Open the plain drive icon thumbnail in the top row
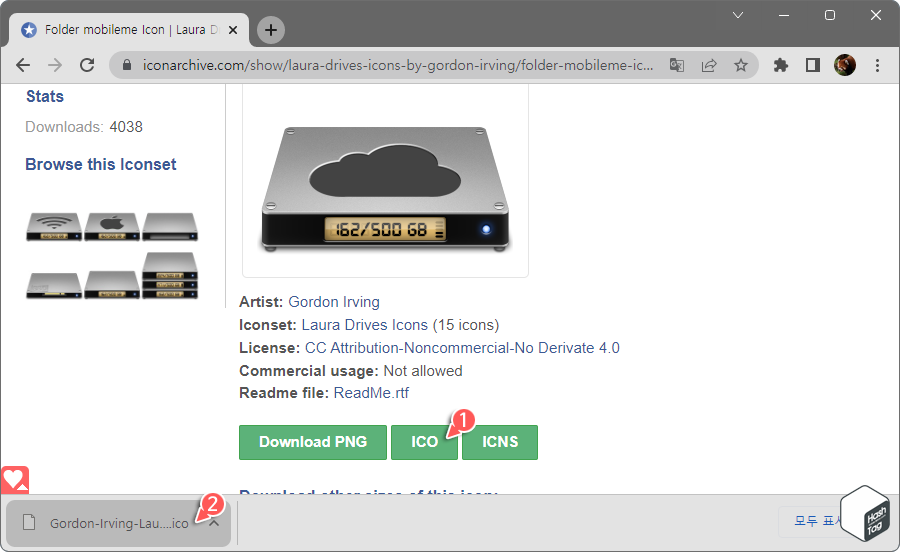The height and width of the screenshot is (552, 900). click(x=170, y=227)
